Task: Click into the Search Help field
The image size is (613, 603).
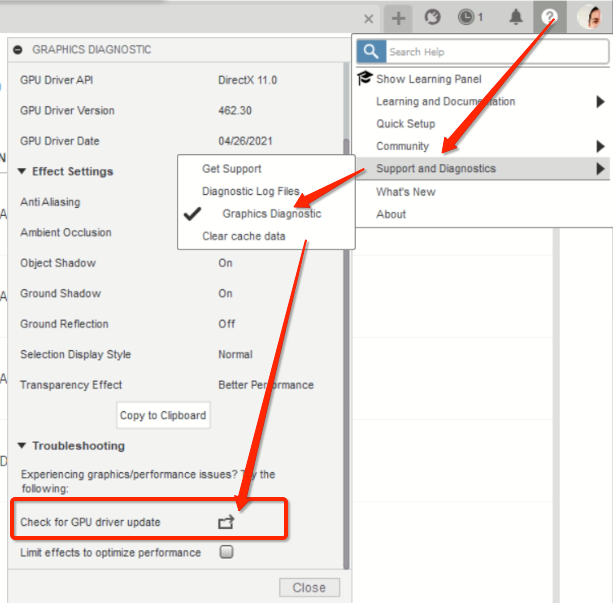Action: click(497, 52)
